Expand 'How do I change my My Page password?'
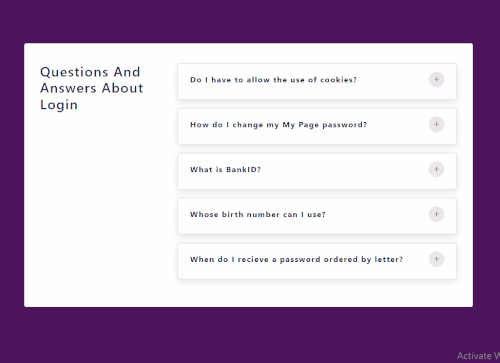The image size is (500, 363). [278, 125]
